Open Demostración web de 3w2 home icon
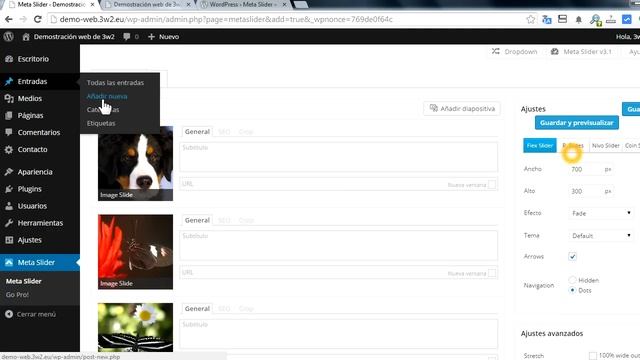This screenshot has height=360, width=640. tap(26, 37)
